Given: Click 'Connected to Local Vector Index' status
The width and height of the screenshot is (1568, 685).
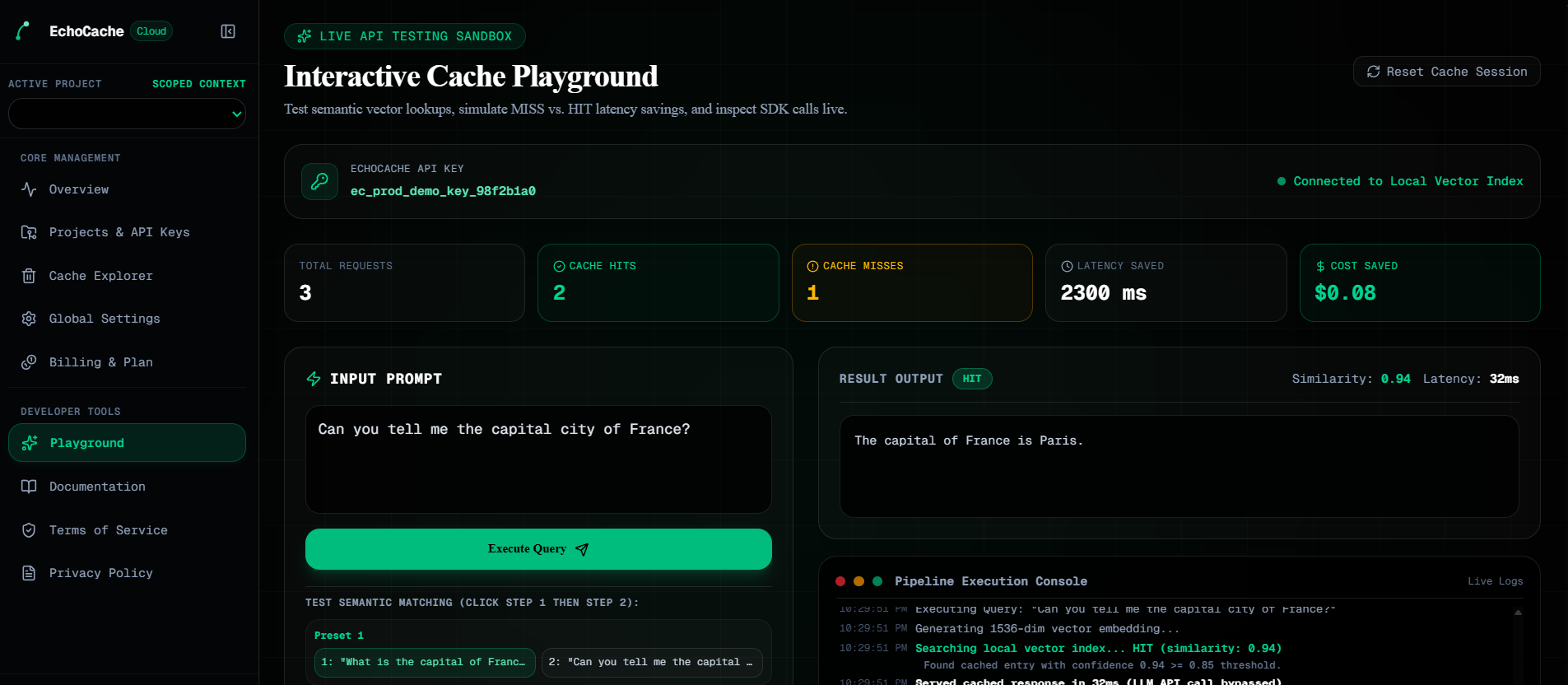Looking at the screenshot, I should point(1407,181).
